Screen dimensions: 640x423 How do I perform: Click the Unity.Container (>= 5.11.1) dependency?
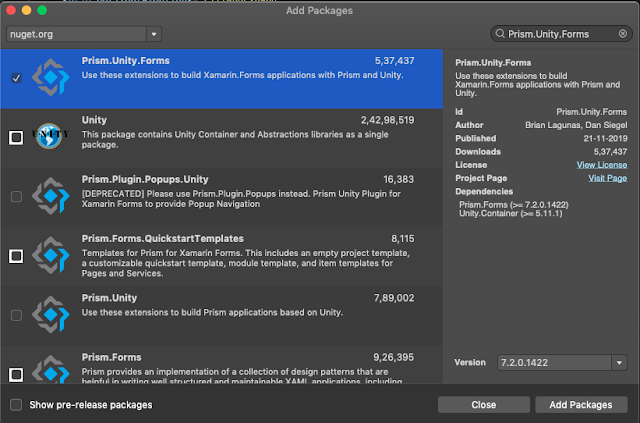click(x=510, y=213)
